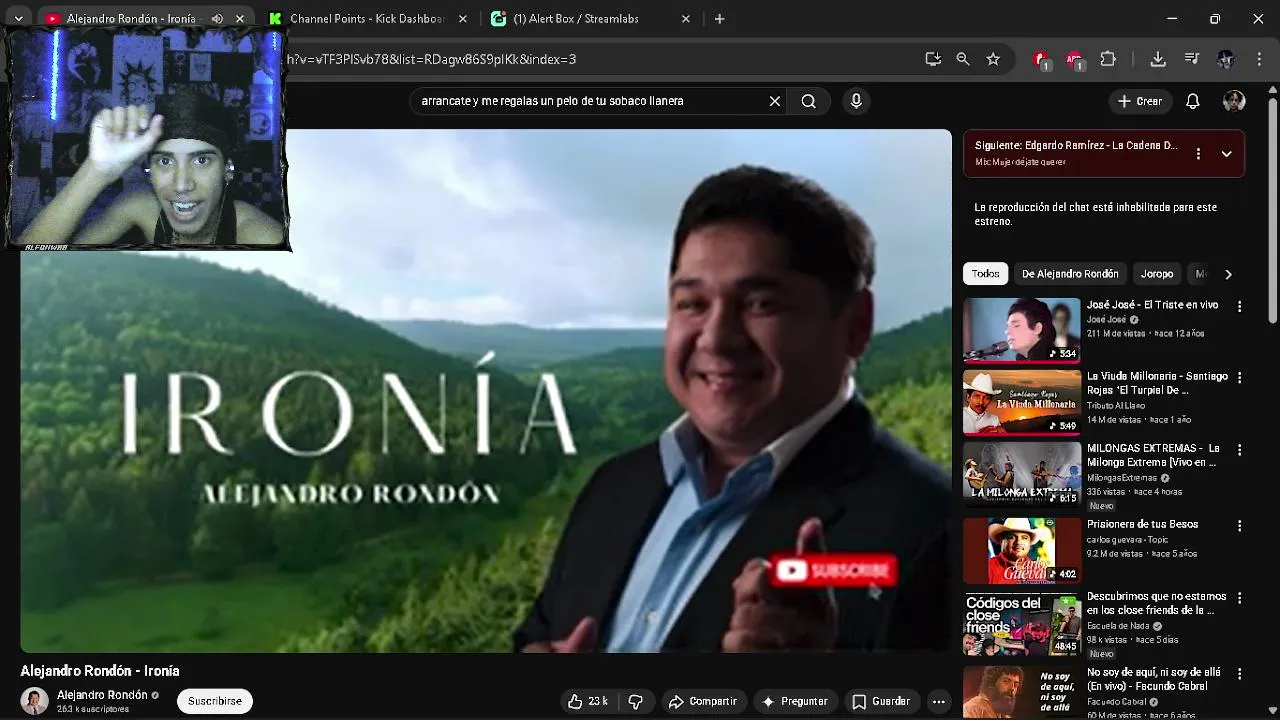Click the first red extension icon in toolbar
1280x720 pixels.
1041,60
